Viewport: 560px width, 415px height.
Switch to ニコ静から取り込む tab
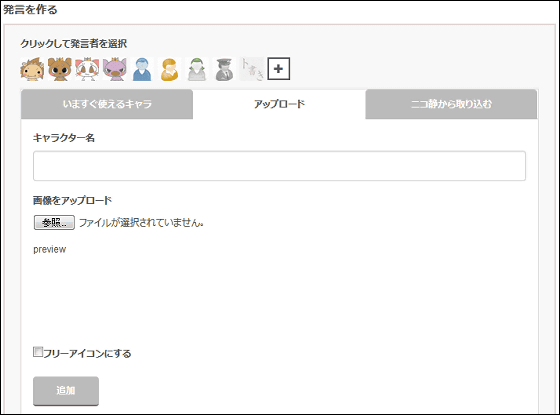[451, 104]
